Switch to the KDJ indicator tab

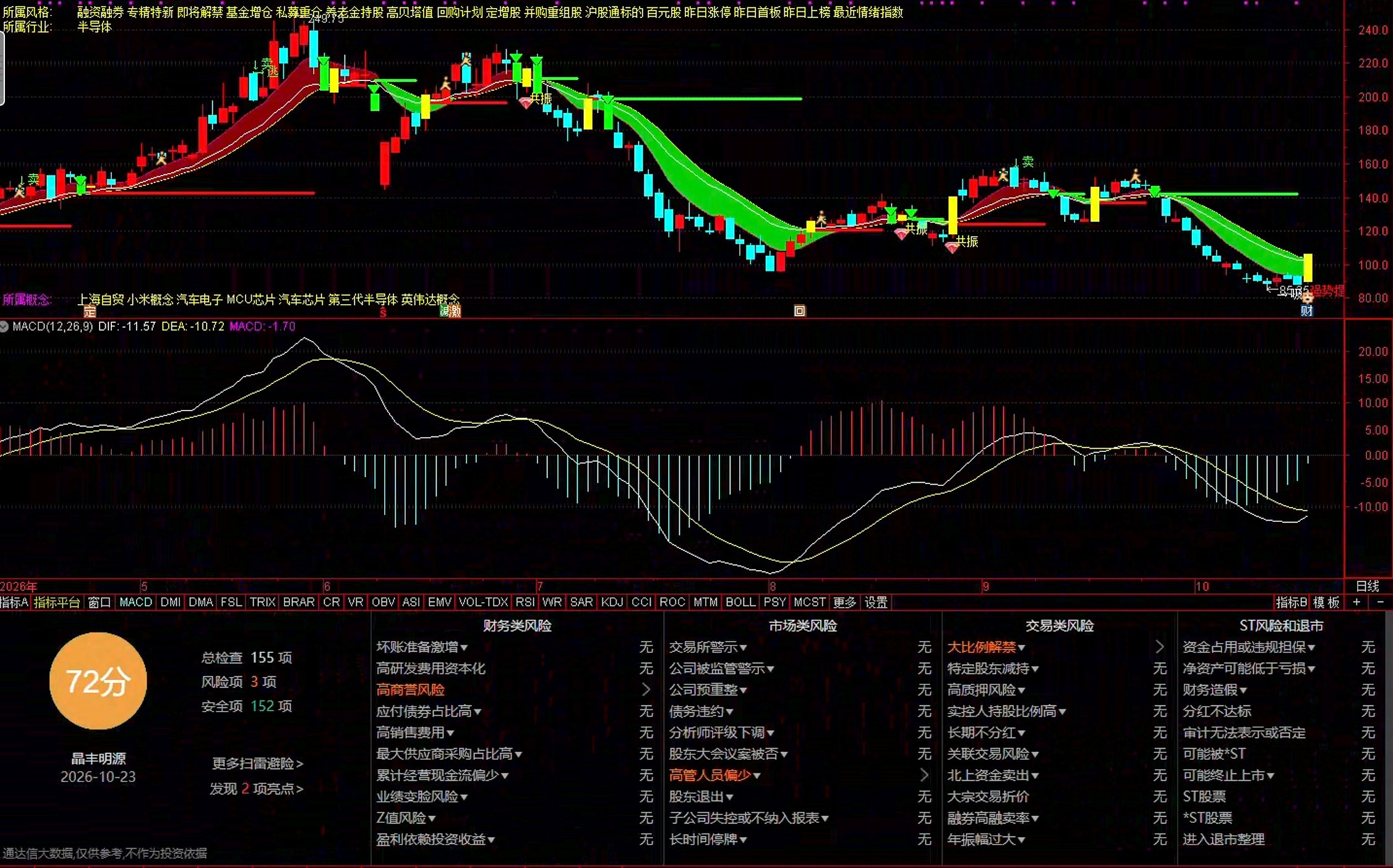click(612, 602)
